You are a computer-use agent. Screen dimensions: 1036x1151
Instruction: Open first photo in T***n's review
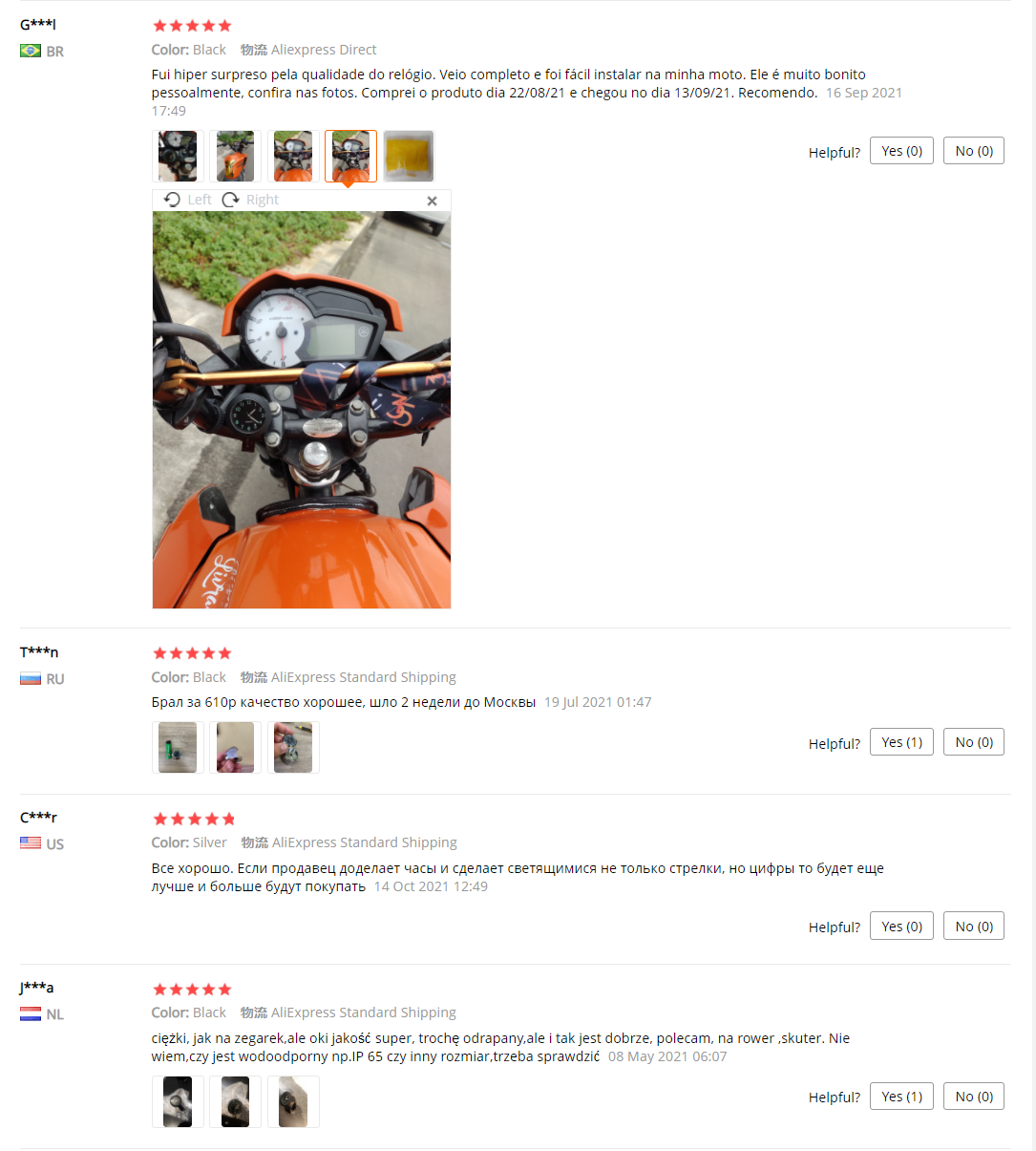[178, 747]
